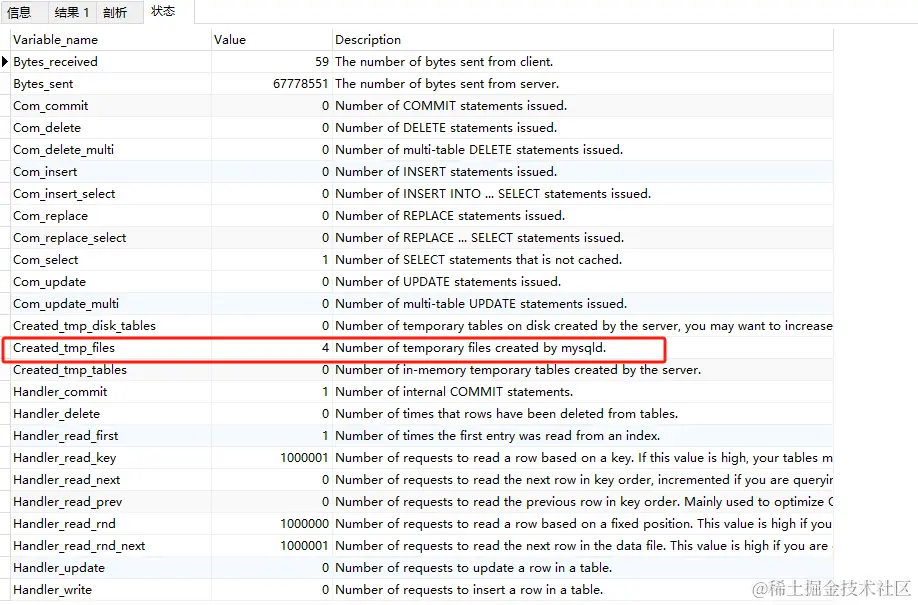Click the Description column header
918x605 pixels.
point(368,40)
